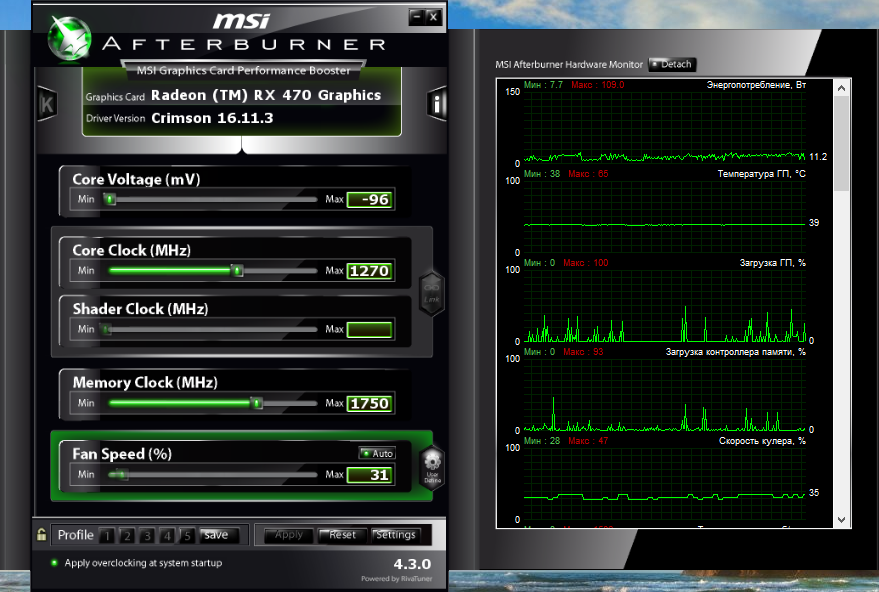The width and height of the screenshot is (879, 592).
Task: Click the Memory Clock value field 1750
Action: [x=370, y=404]
